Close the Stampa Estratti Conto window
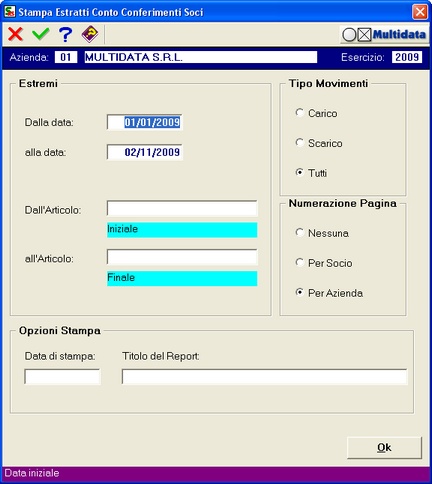The image size is (432, 484). [x=420, y=12]
